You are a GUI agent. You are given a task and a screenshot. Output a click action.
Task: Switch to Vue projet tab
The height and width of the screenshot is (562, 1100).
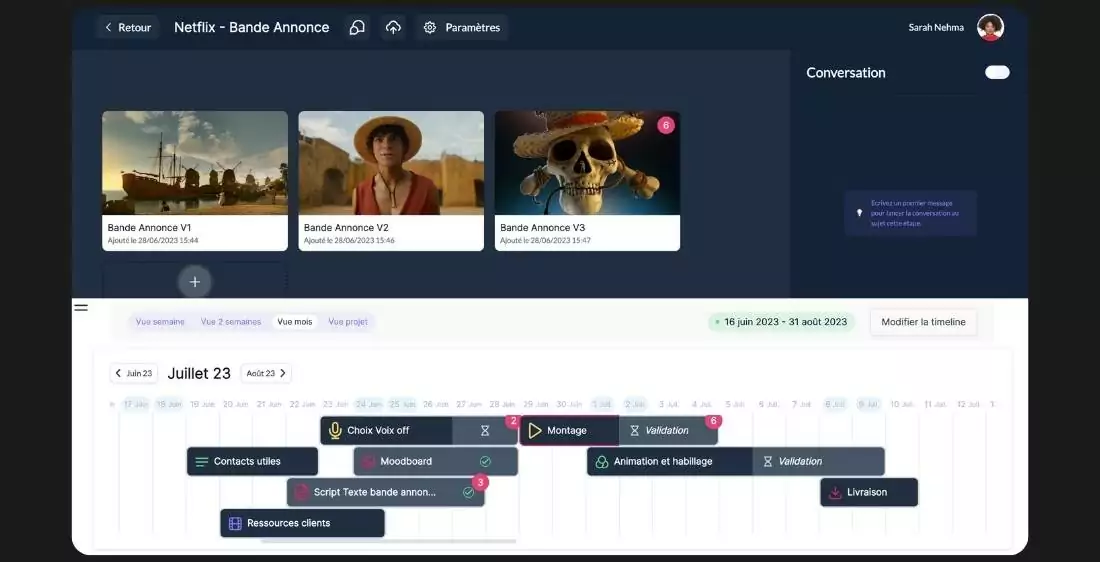[x=348, y=322]
